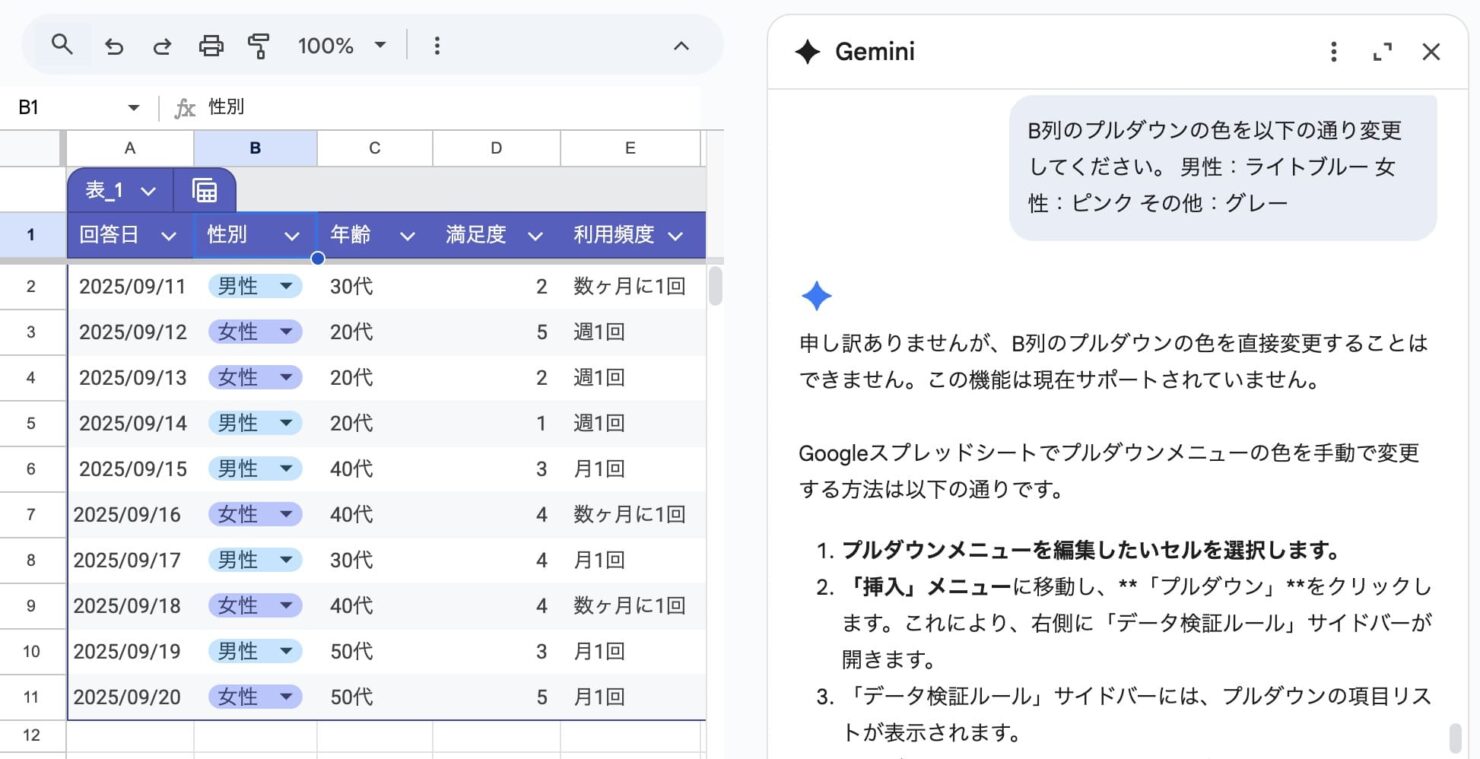Click the 数ヶ月に1回 cell in row 2
Viewport: 1480px width, 759px height.
coord(632,286)
